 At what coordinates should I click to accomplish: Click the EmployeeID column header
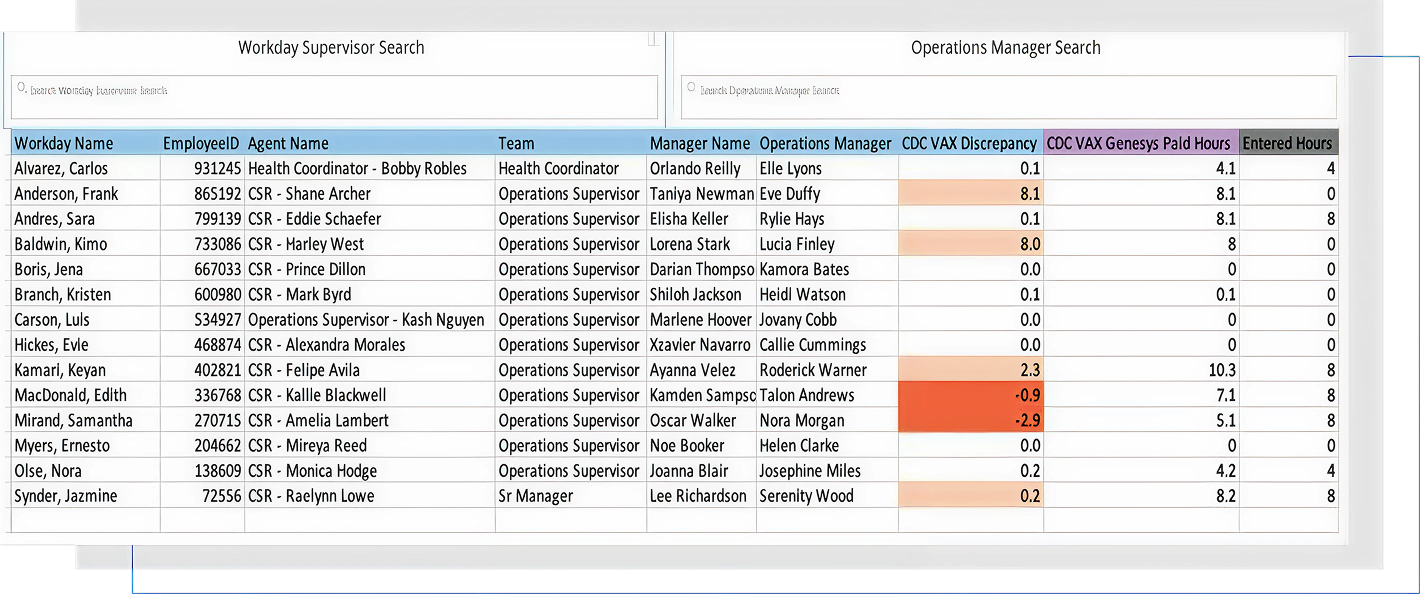tap(202, 143)
